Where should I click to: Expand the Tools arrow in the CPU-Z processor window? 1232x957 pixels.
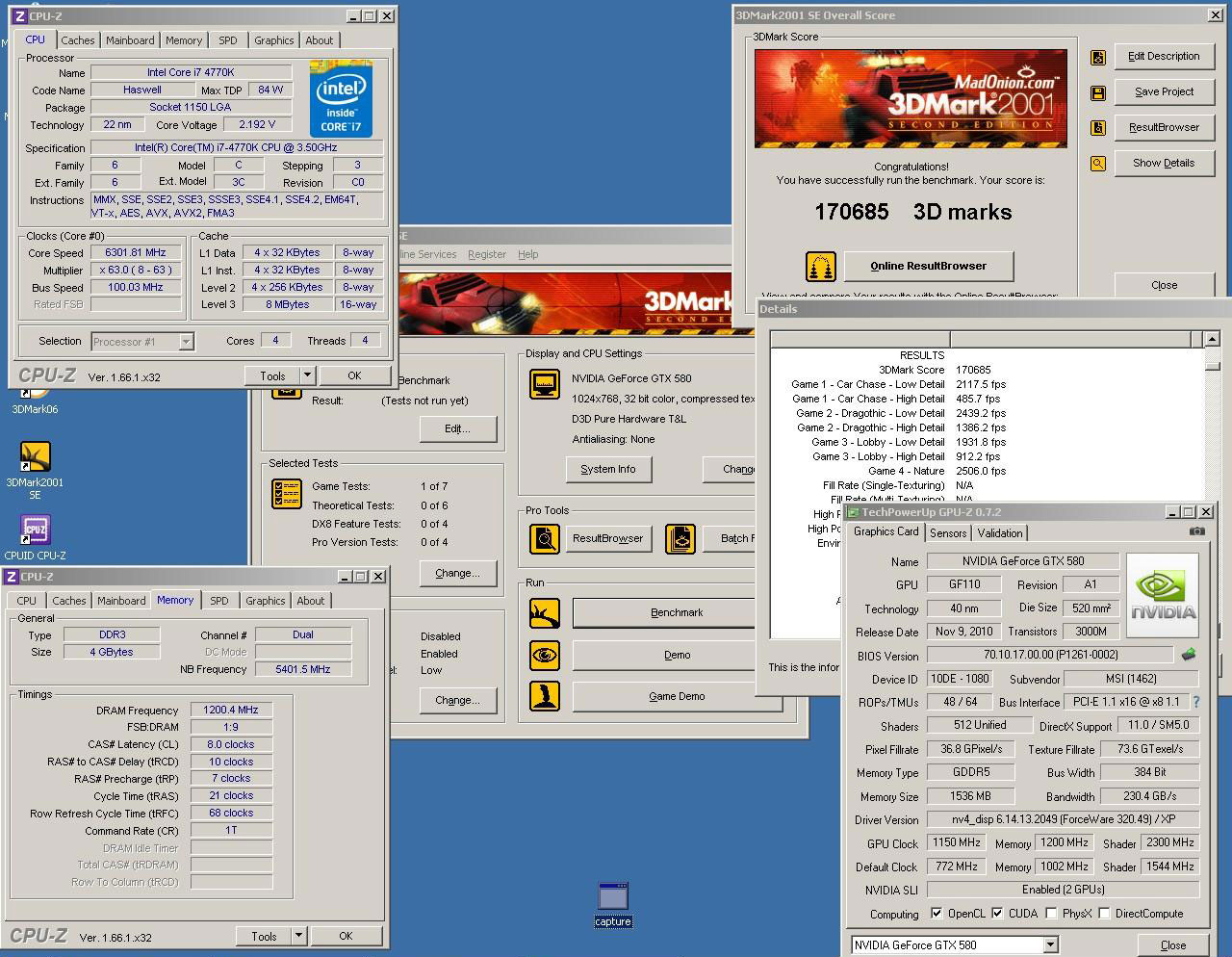pyautogui.click(x=307, y=375)
